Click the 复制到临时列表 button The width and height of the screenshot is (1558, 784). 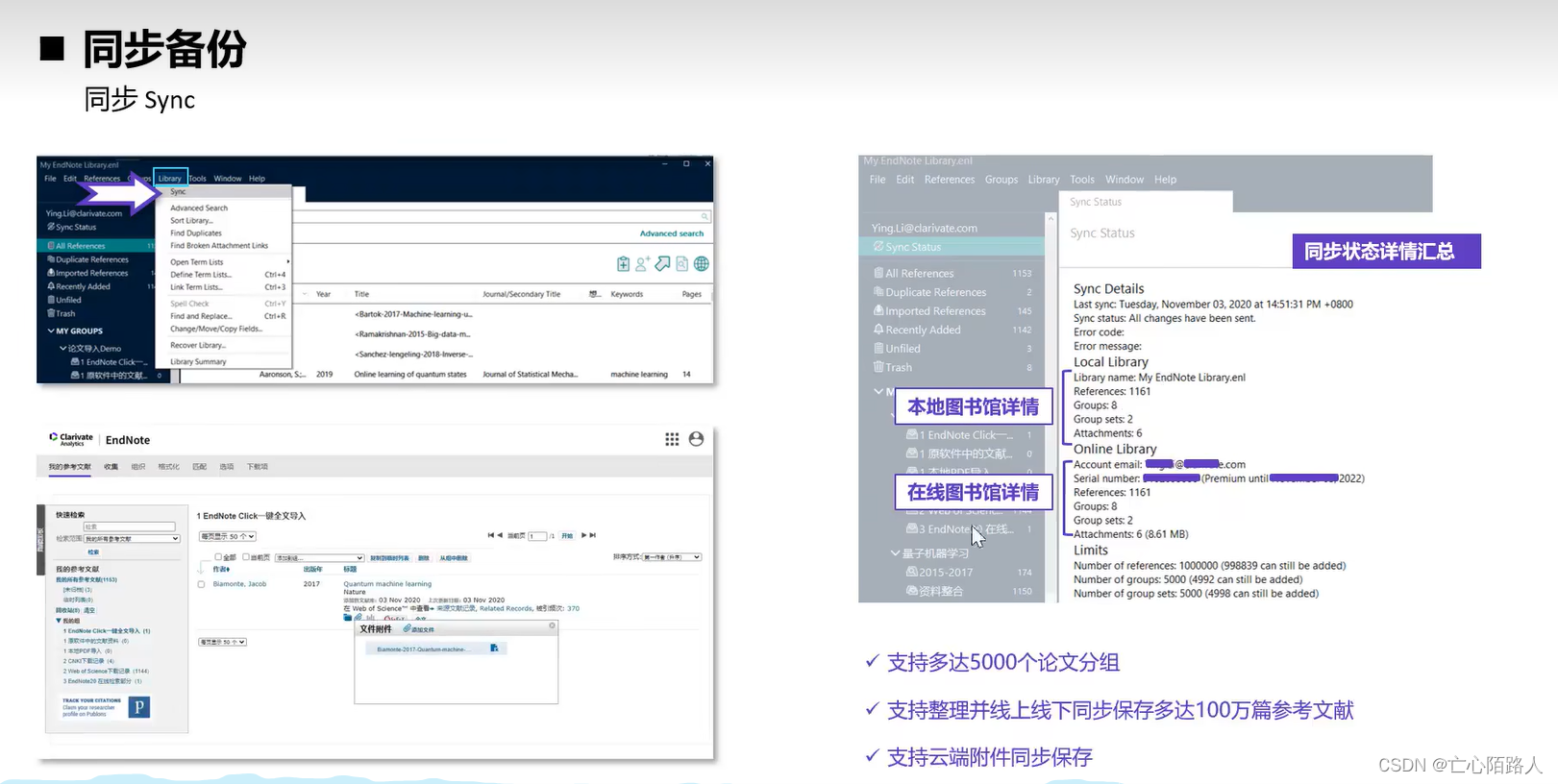[x=389, y=558]
